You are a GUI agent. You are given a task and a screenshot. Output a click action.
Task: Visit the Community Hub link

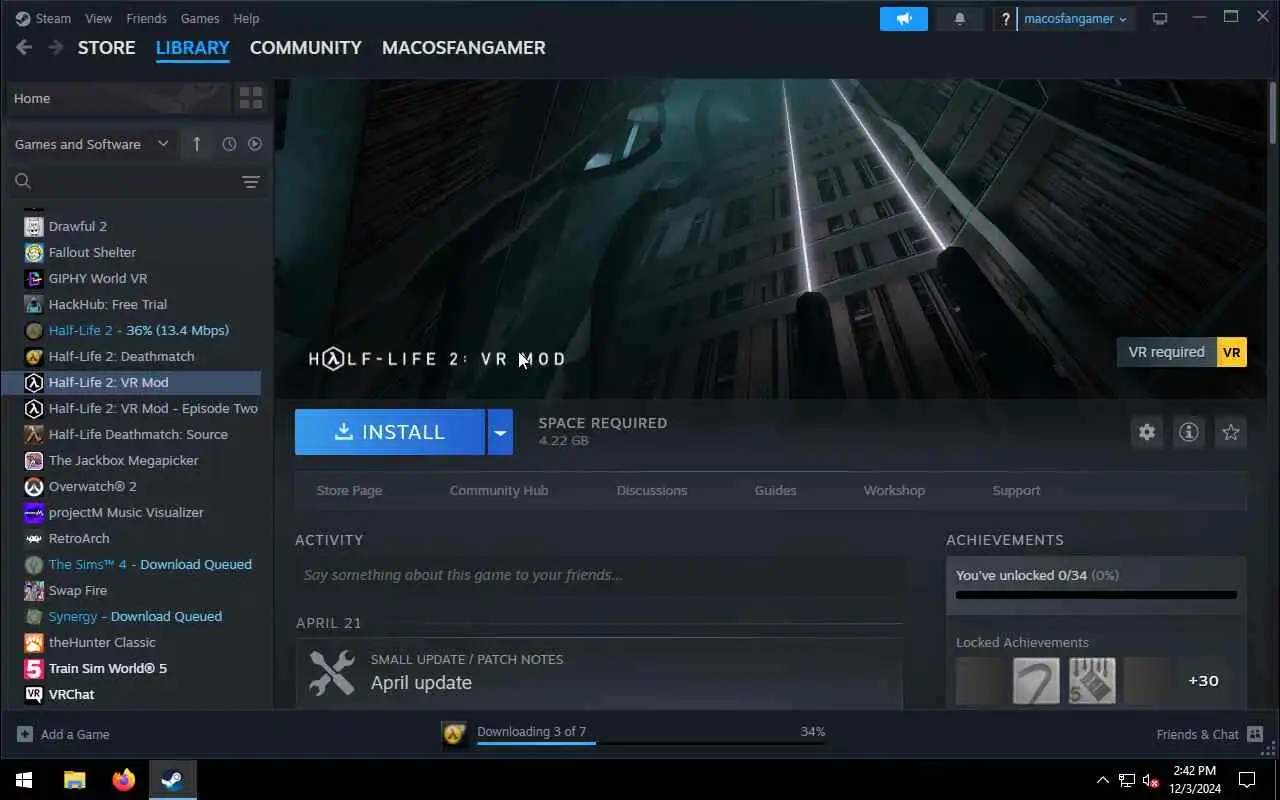coord(499,490)
